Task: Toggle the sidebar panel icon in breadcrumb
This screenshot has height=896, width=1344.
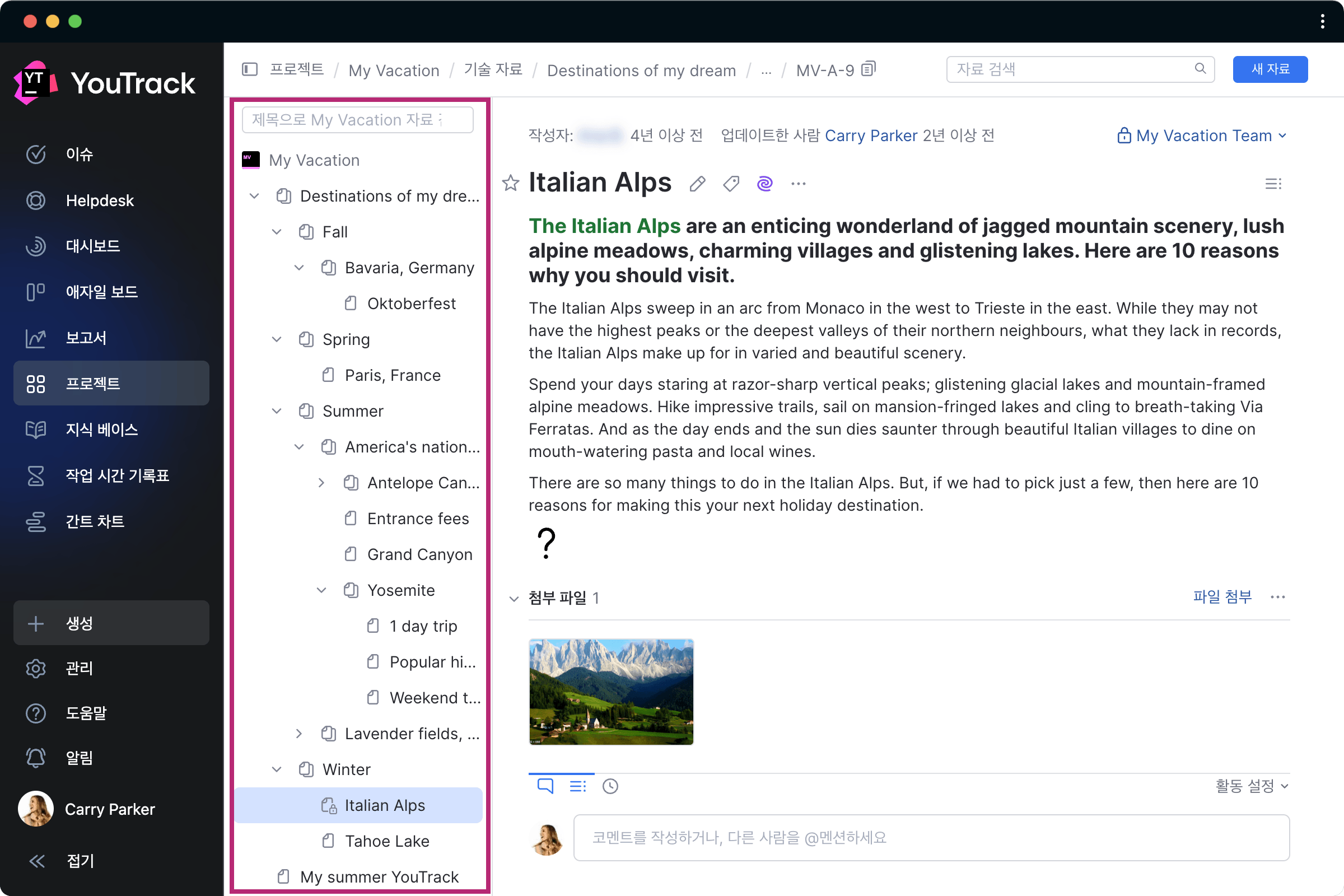Action: click(250, 69)
